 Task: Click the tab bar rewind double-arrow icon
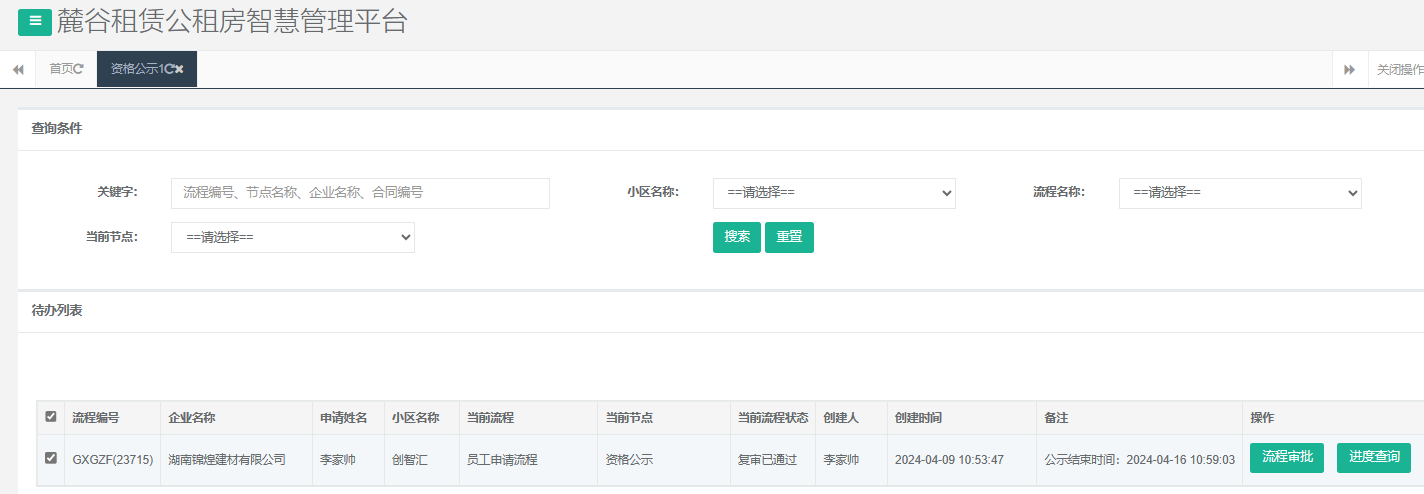(18, 69)
